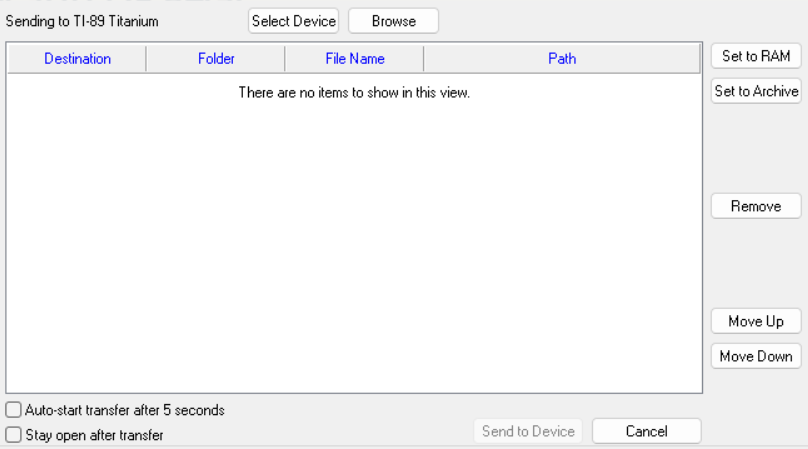Click the 'no items to show' message
The height and width of the screenshot is (449, 808).
354,93
